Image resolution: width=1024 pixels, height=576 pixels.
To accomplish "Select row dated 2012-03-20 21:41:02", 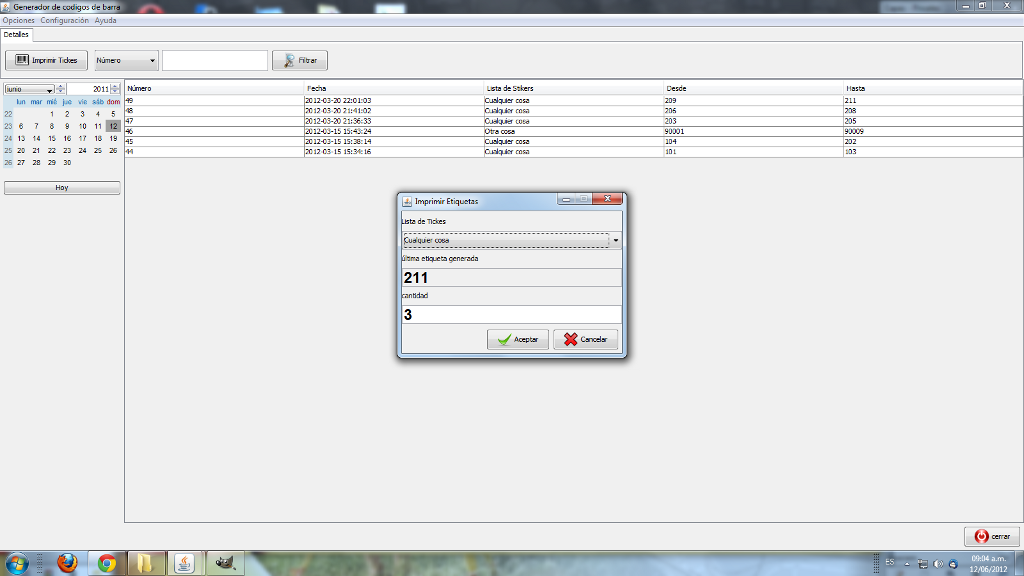I will click(574, 111).
